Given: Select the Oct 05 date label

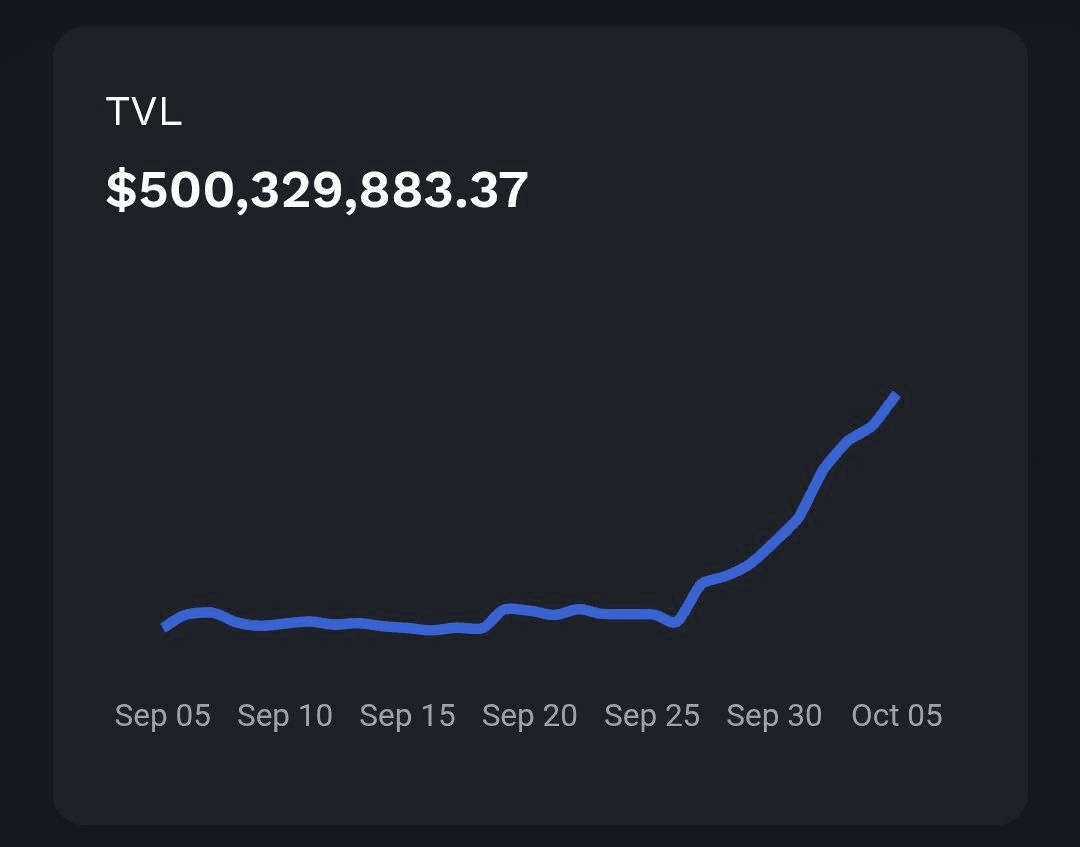Looking at the screenshot, I should click(x=897, y=715).
